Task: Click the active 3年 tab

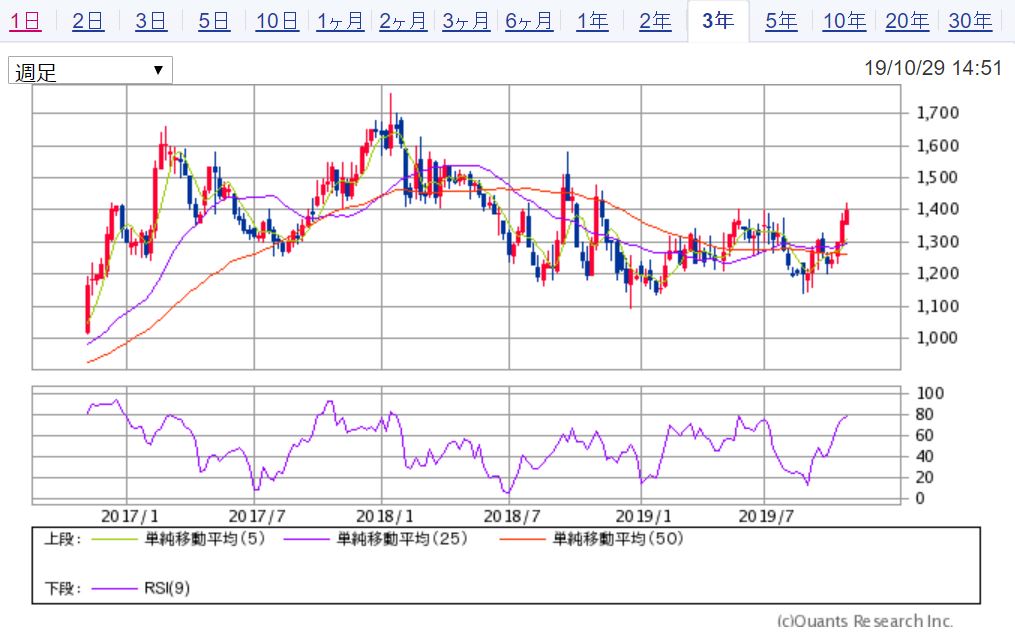Action: [x=718, y=21]
